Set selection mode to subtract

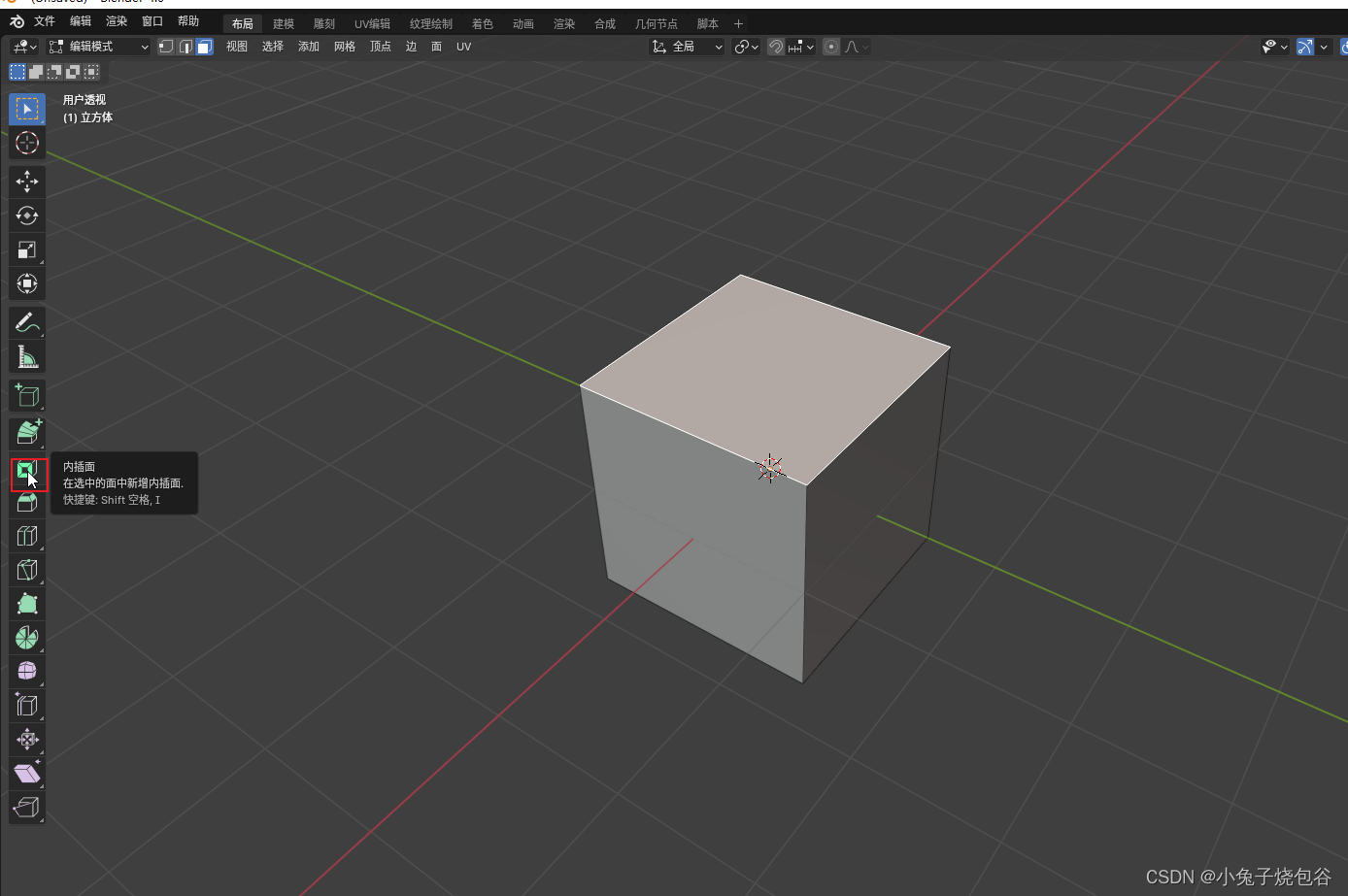[x=54, y=72]
